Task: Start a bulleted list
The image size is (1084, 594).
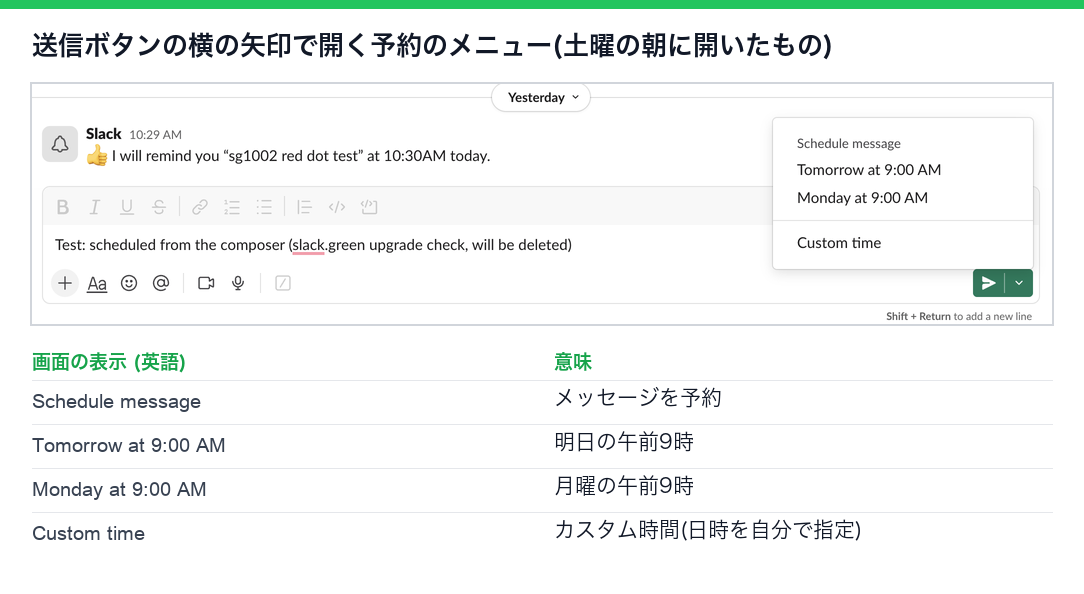Action: (264, 207)
